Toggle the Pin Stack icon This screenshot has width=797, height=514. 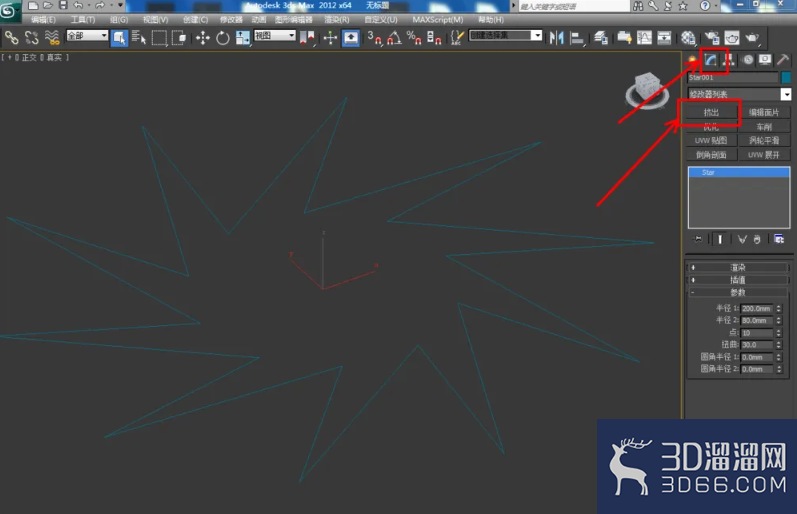click(x=698, y=239)
